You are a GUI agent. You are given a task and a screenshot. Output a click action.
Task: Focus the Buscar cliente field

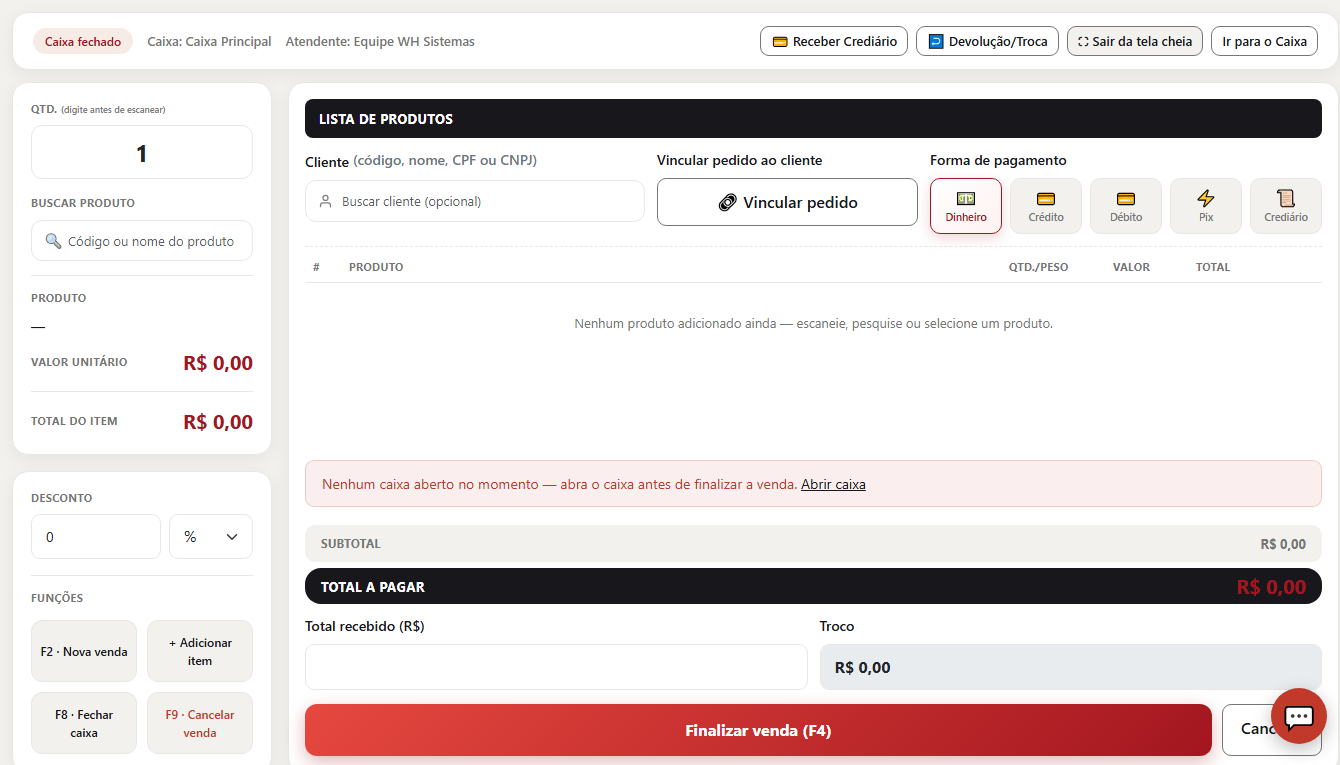(475, 201)
